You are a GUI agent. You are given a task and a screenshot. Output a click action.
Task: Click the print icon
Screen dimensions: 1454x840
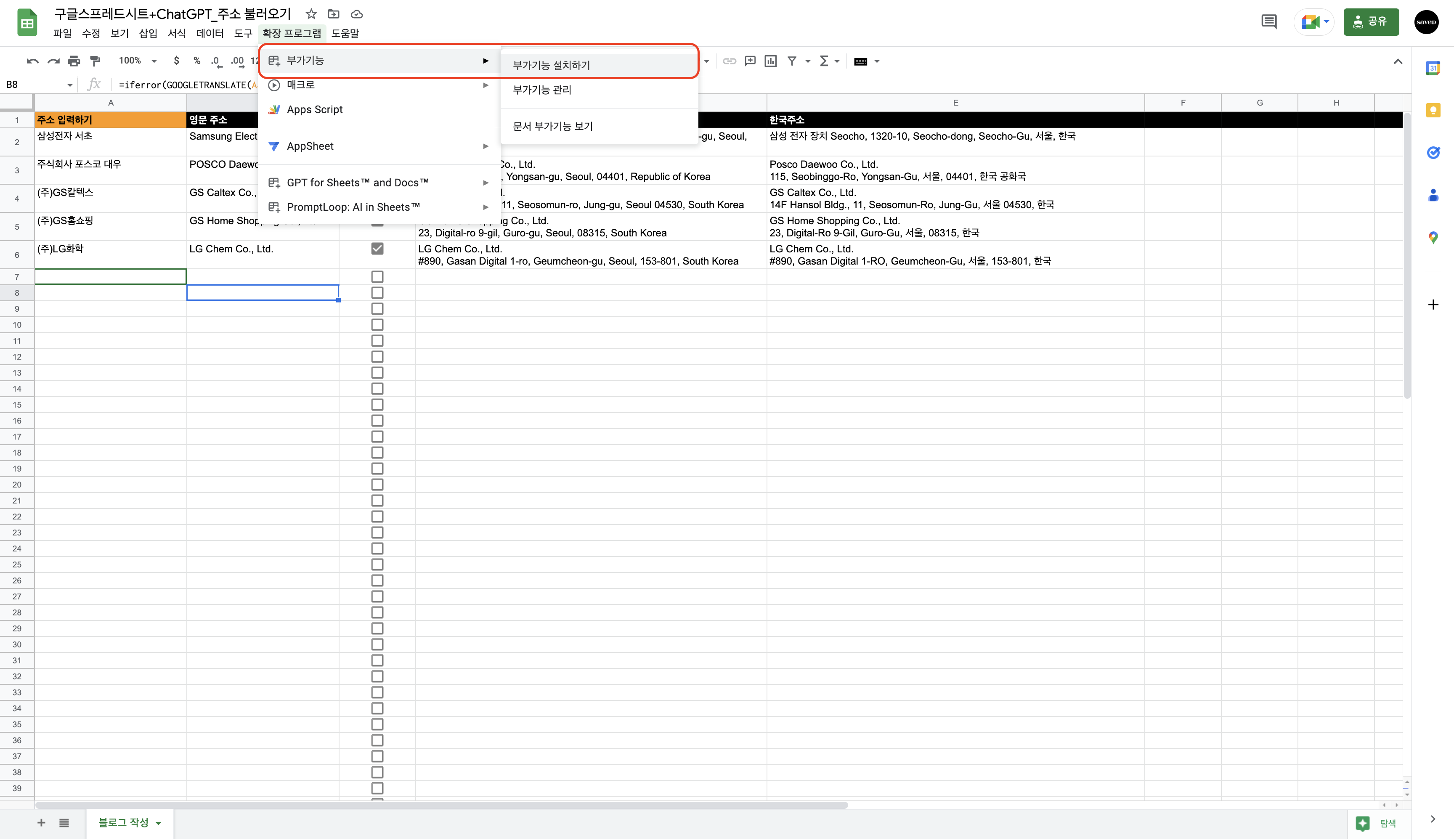click(x=74, y=61)
